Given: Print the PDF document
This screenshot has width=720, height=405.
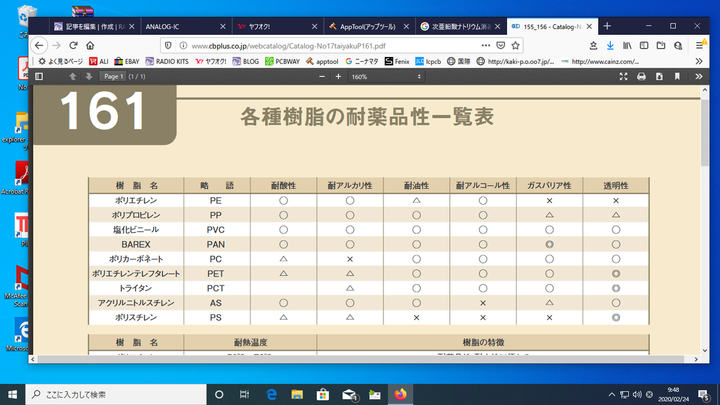Looking at the screenshot, I should click(642, 77).
